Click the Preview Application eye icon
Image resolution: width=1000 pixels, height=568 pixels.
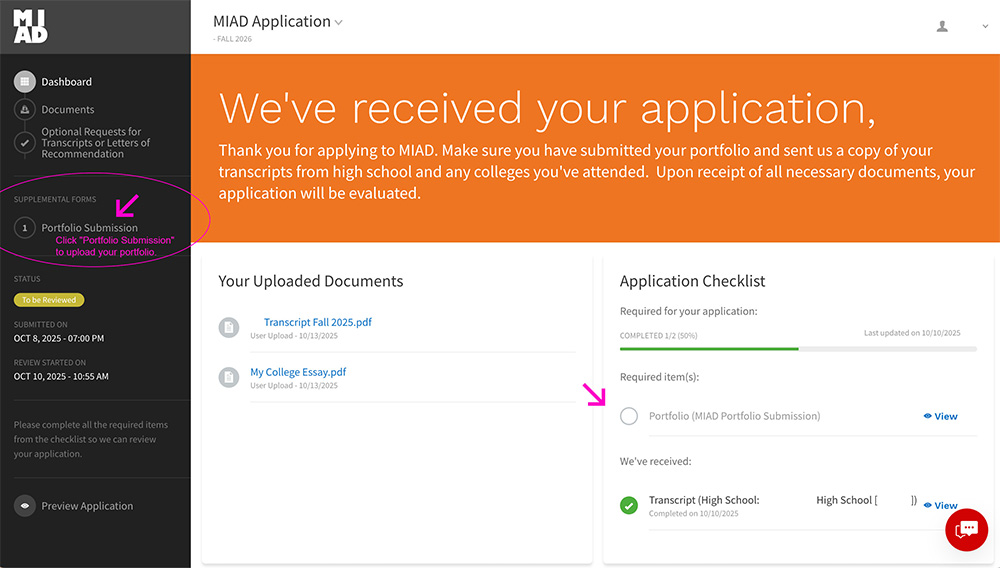pyautogui.click(x=24, y=506)
